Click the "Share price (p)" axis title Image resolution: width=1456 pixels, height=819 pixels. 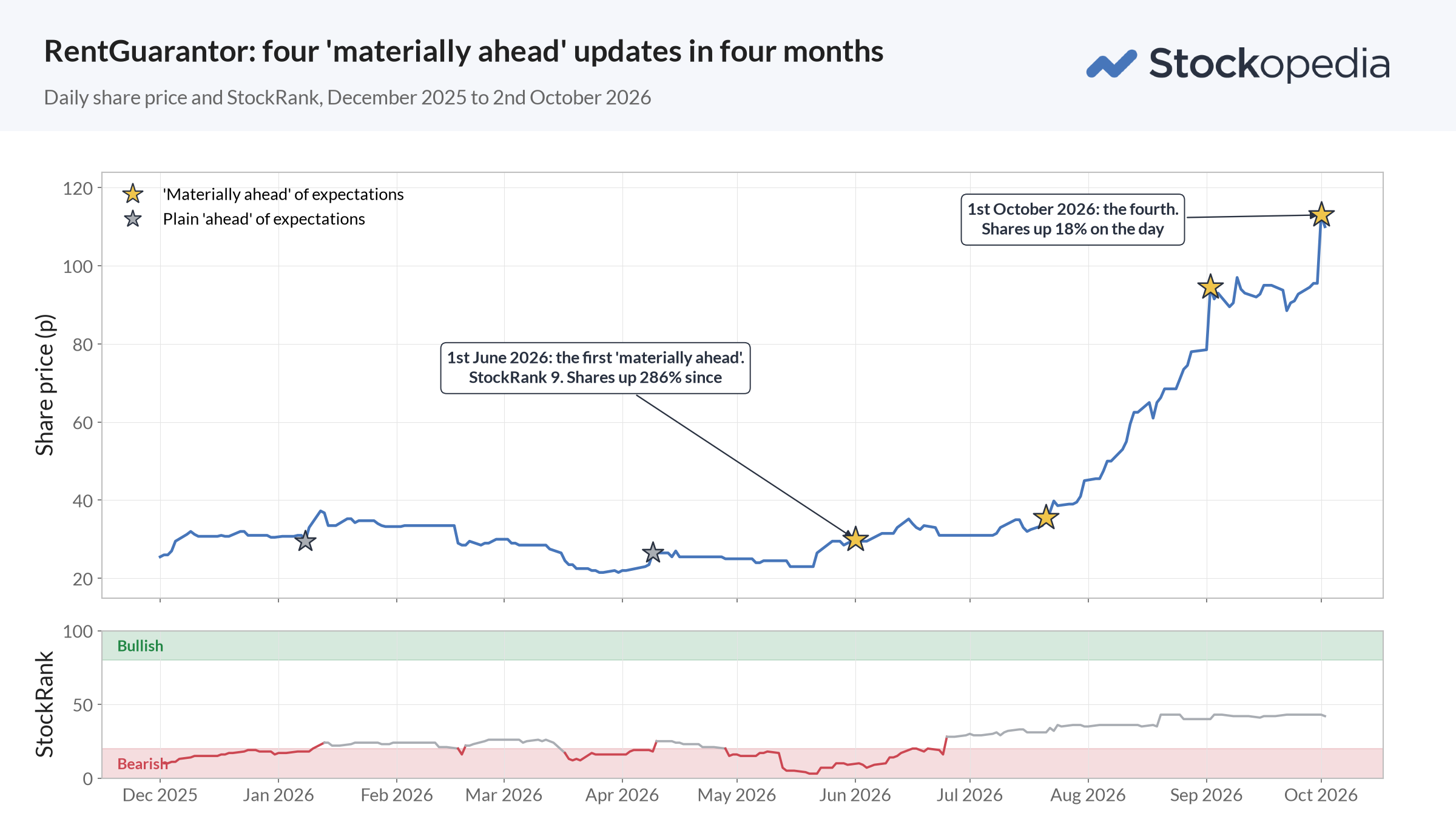(45, 385)
